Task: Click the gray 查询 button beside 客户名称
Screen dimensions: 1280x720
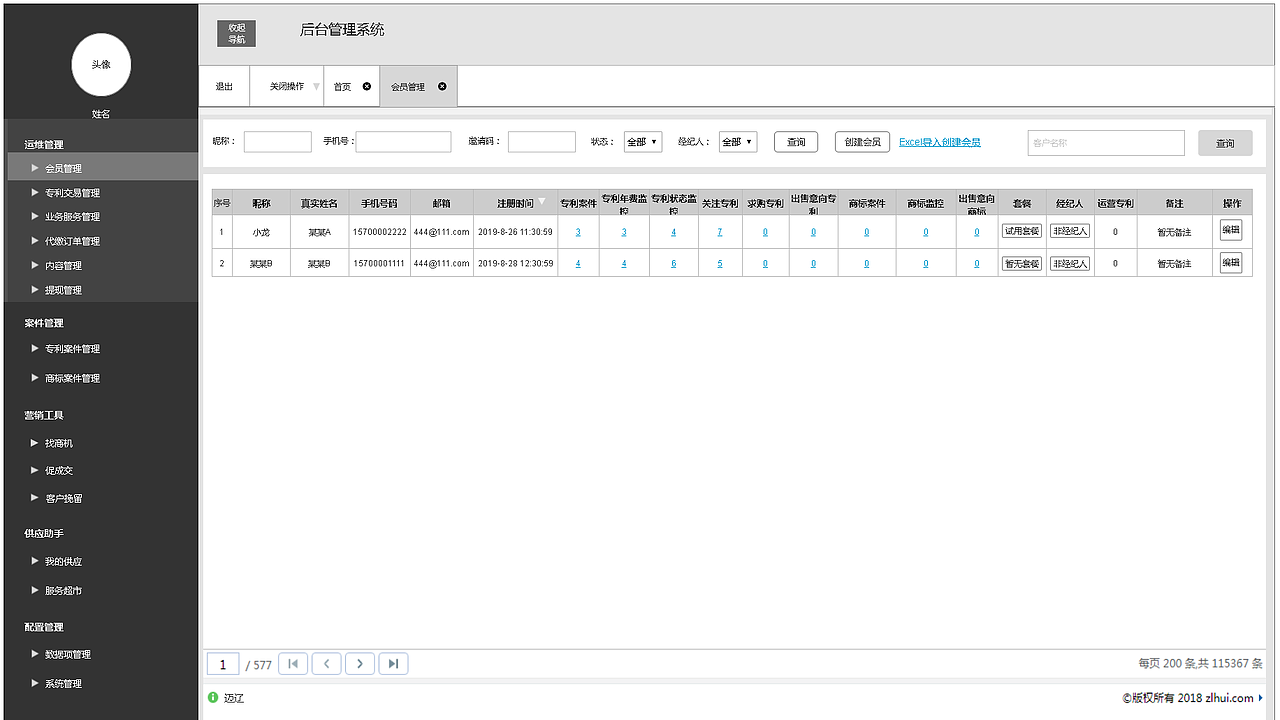Action: click(x=1225, y=143)
